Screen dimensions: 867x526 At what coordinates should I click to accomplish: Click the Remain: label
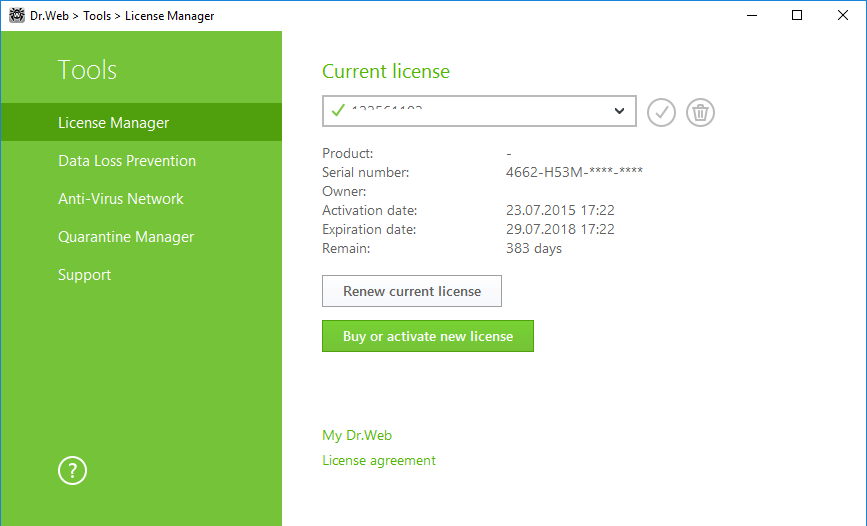pos(346,248)
